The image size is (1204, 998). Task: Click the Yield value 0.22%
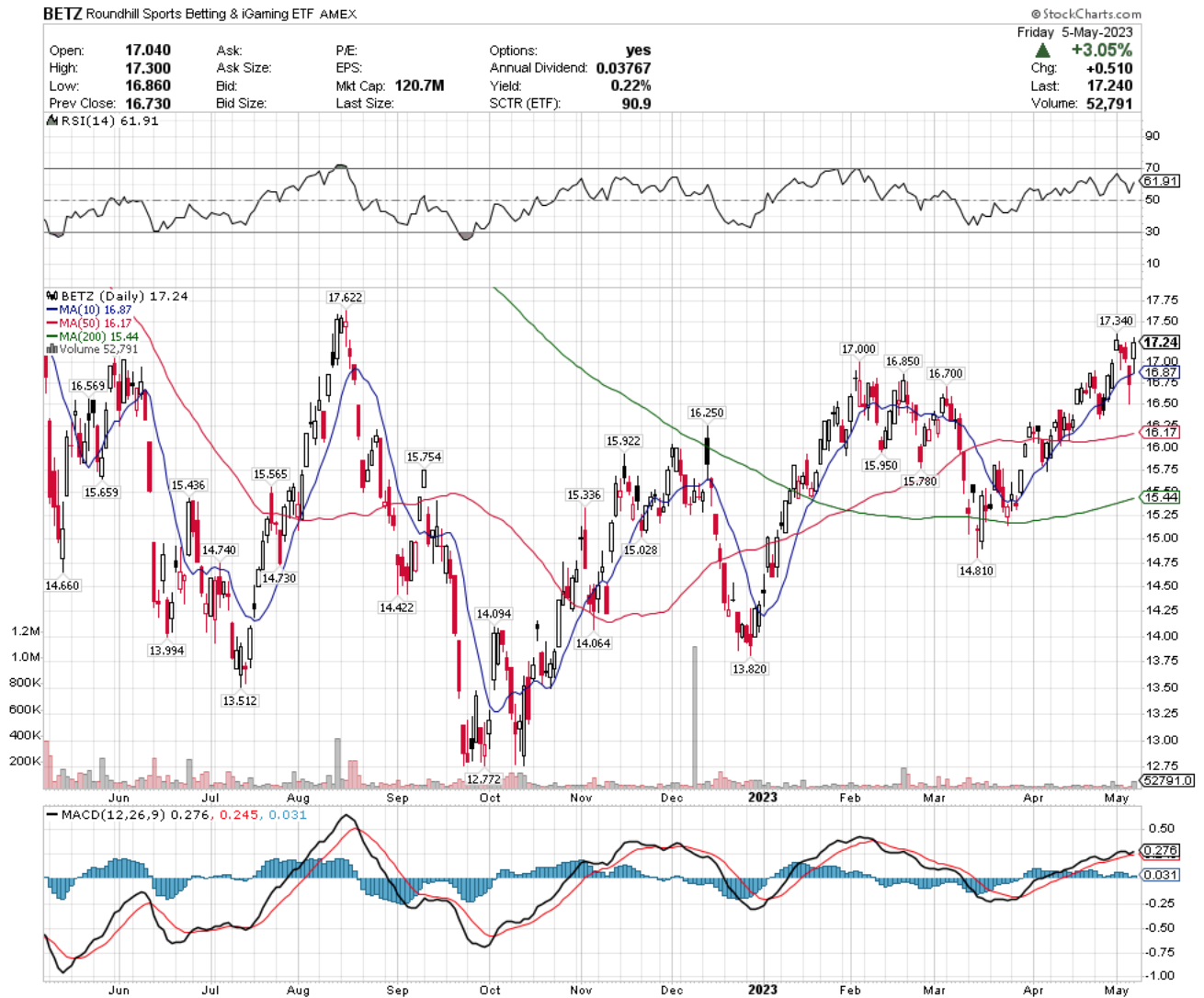(630, 85)
